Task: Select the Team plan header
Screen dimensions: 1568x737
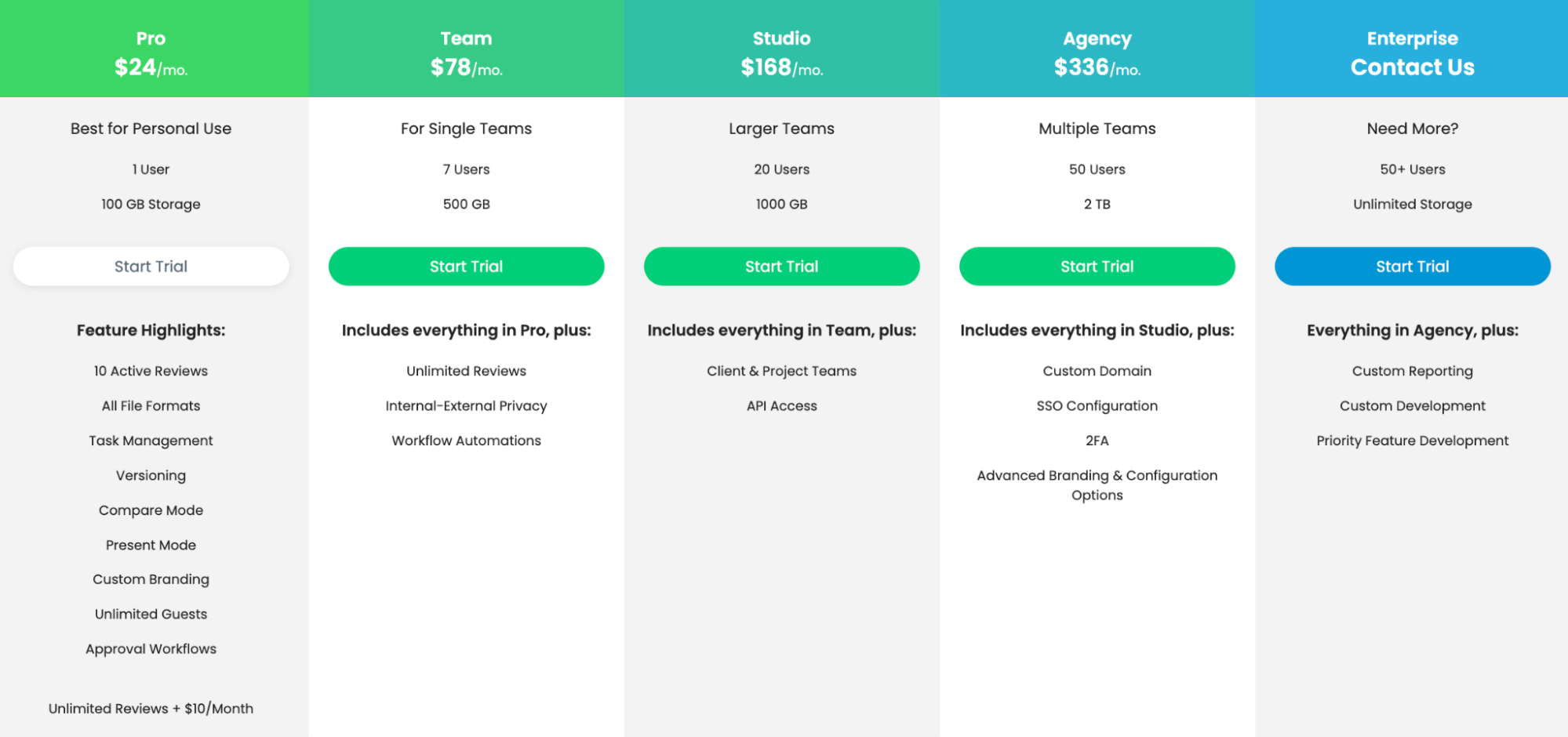Action: click(x=466, y=38)
